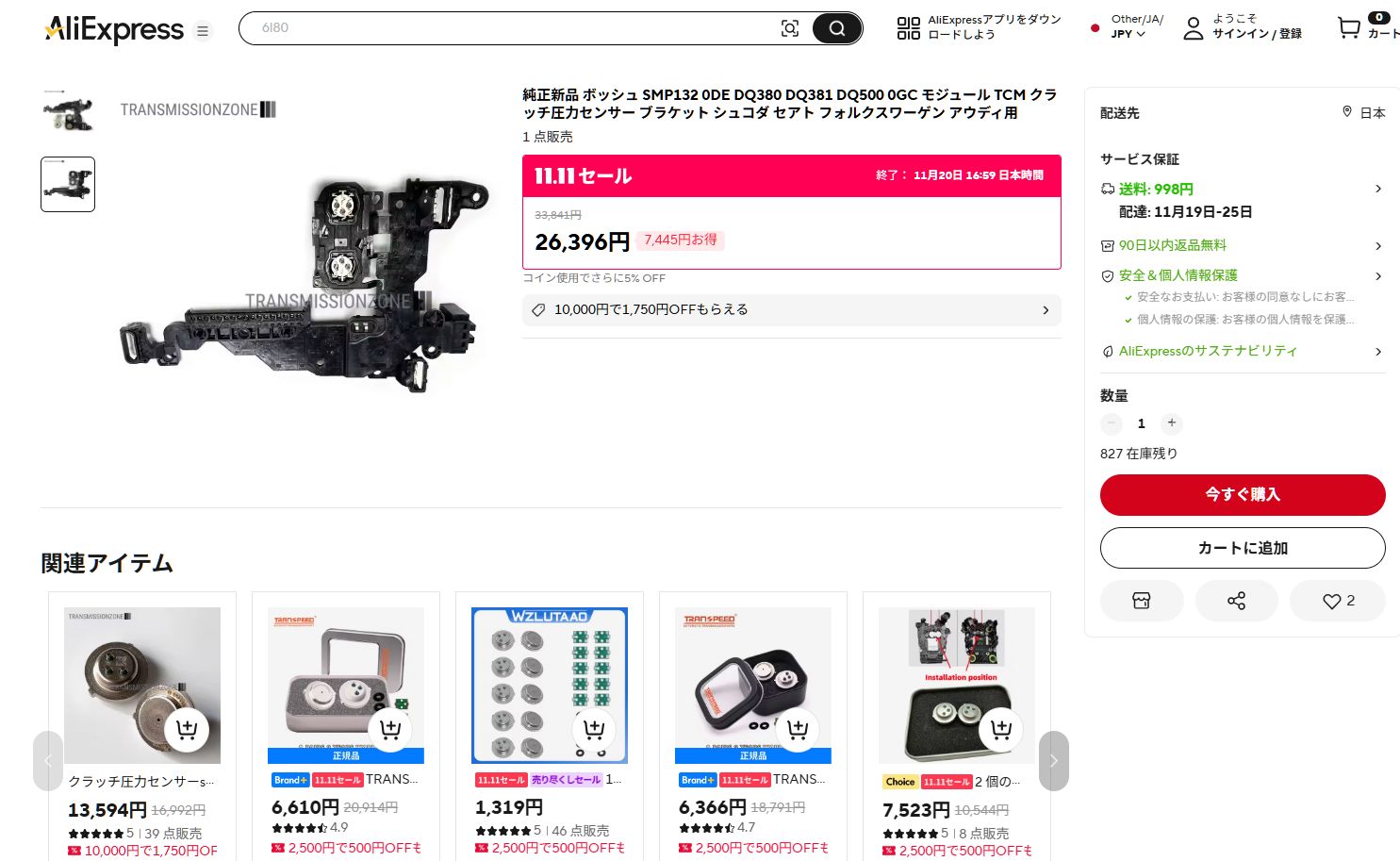The image size is (1400, 861).
Task: Open the category hamburger menu beside the logo
Action: (202, 31)
